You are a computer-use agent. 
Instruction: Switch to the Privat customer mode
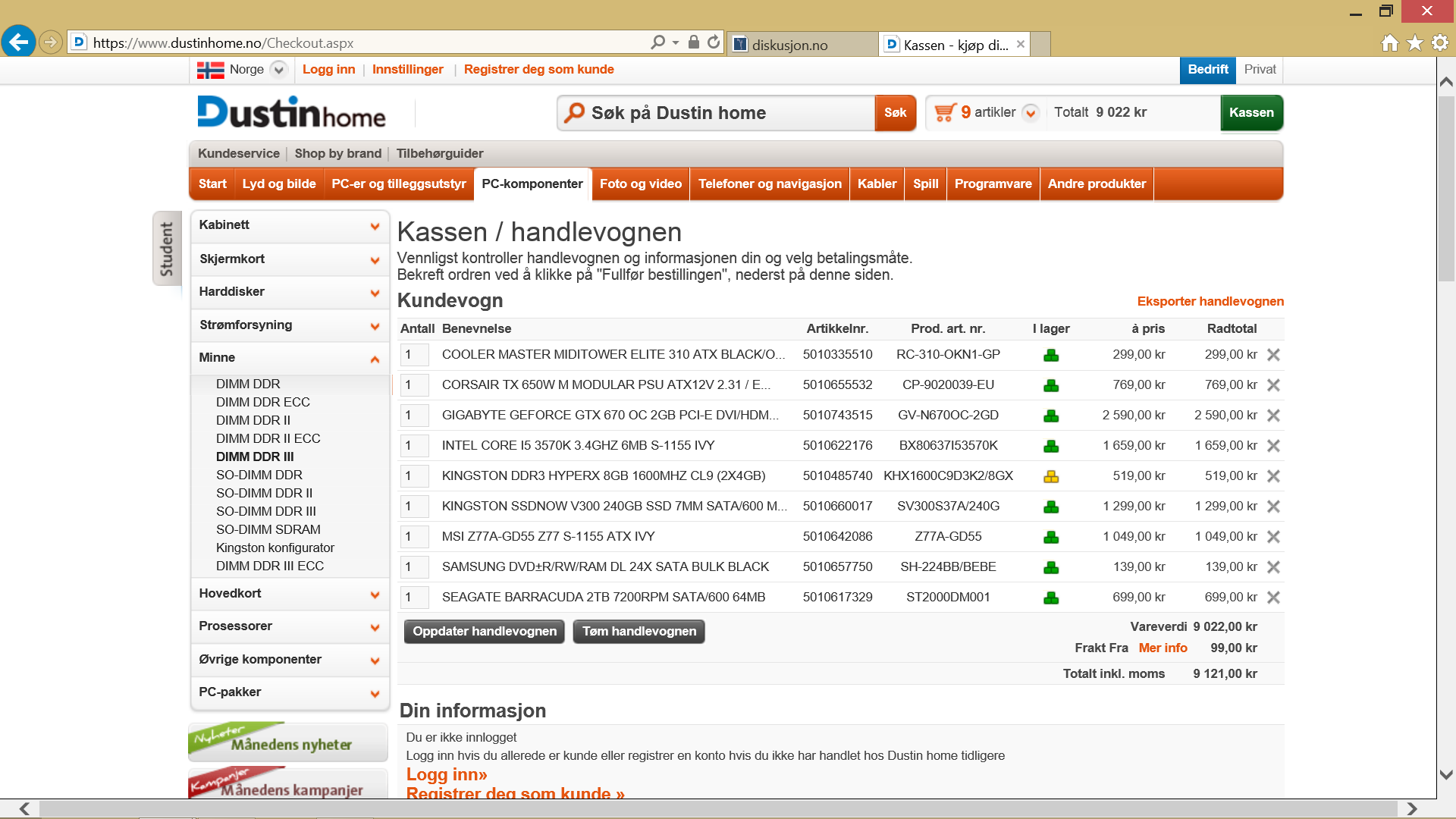tap(1260, 70)
